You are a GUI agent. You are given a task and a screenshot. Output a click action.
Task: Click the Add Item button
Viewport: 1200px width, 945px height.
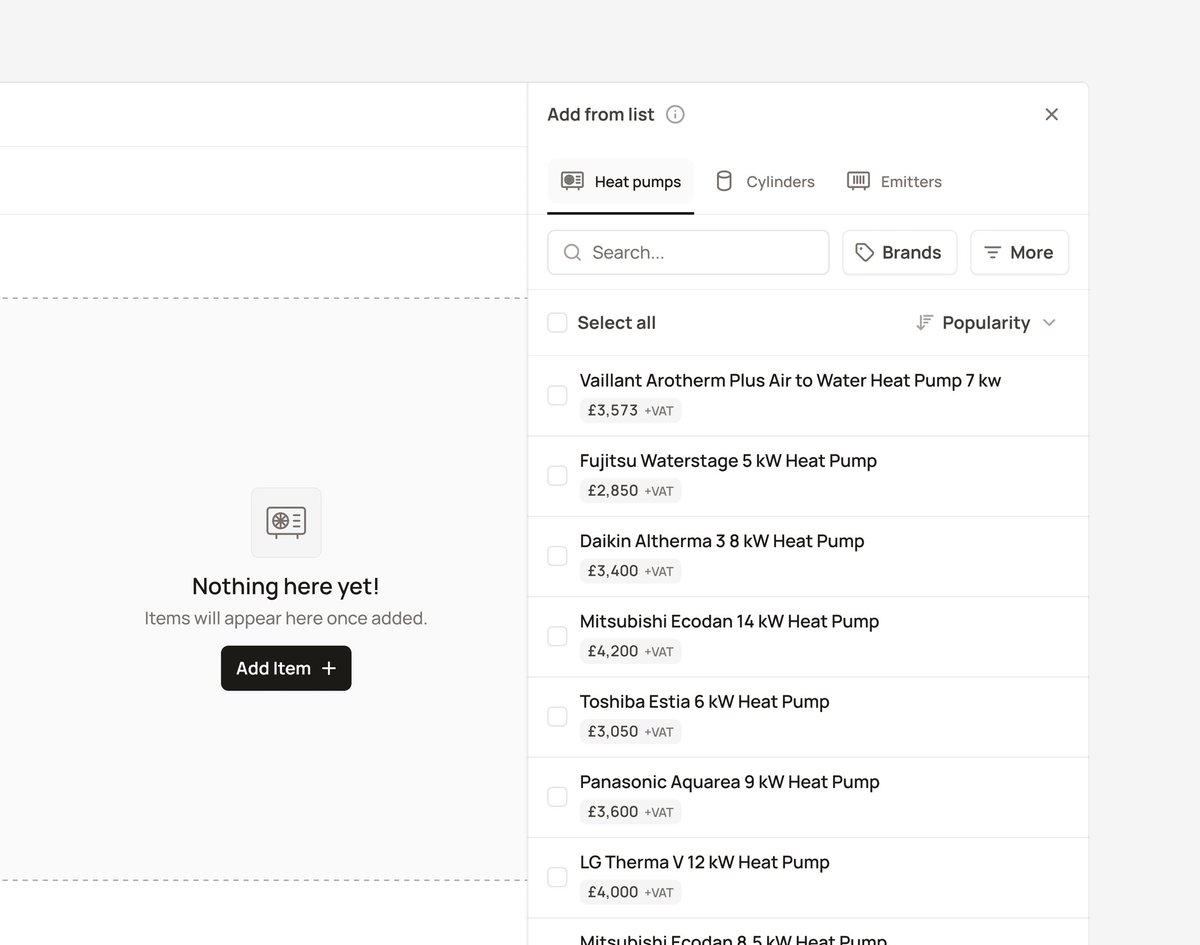pos(286,668)
